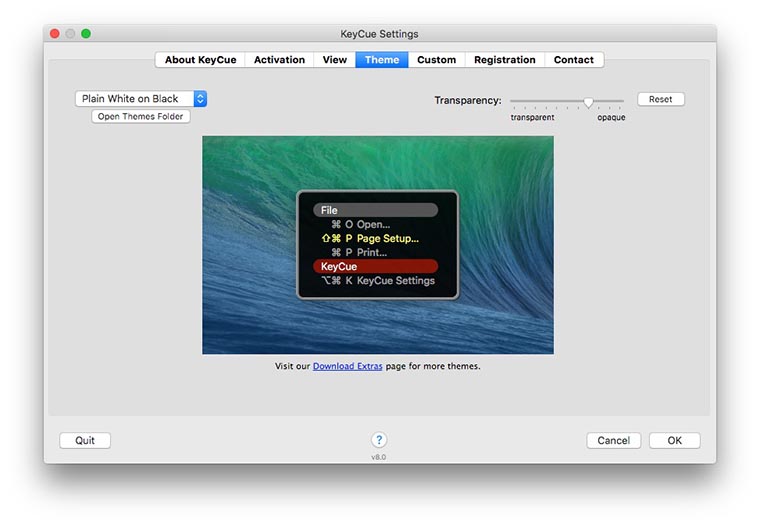Click the red KeyCue header in preview
Viewport: 760px width, 526px height.
(x=375, y=267)
